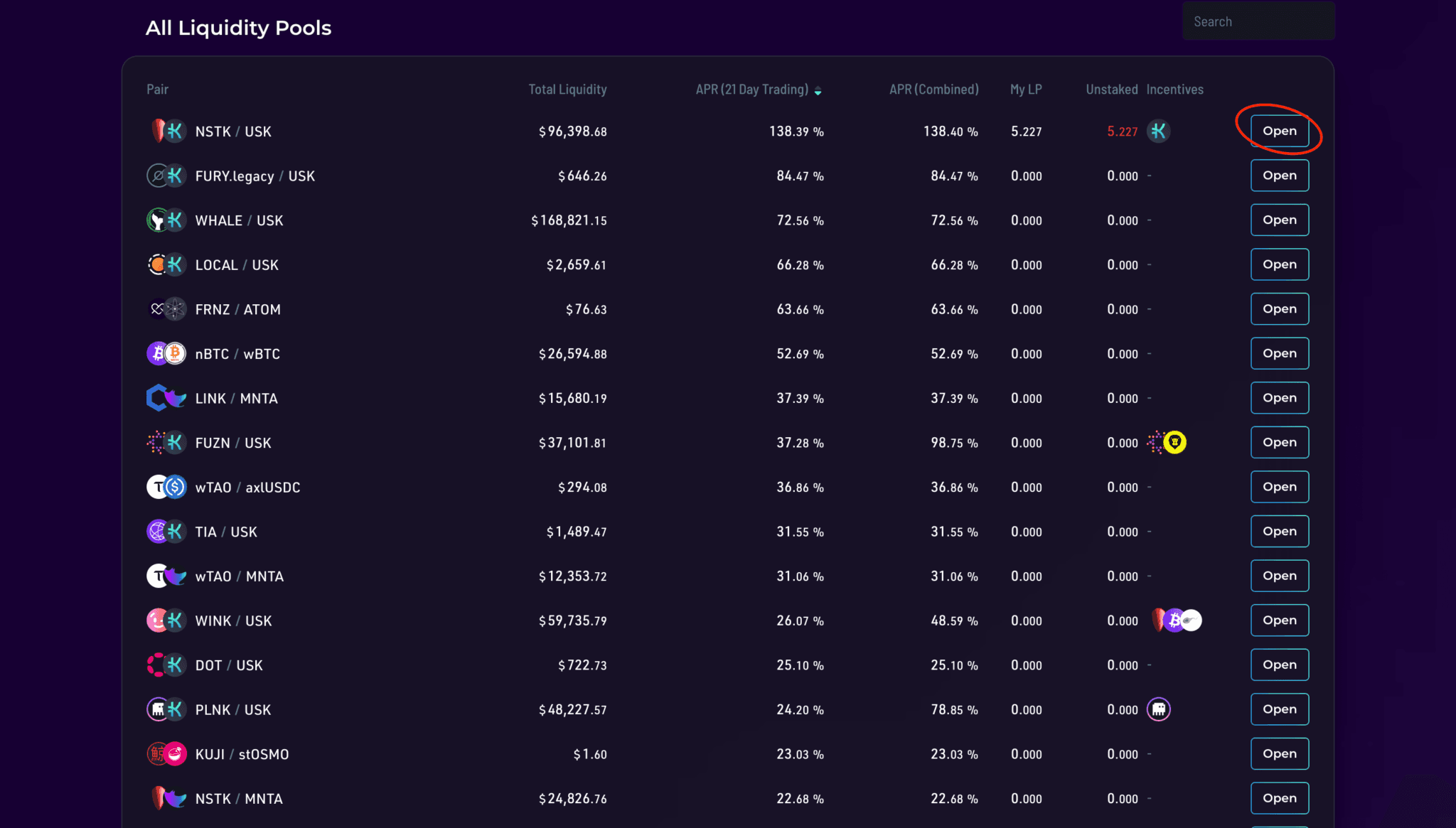The height and width of the screenshot is (828, 1456).
Task: Click the wTAO / axlUSDC pair token icon
Action: [x=166, y=488]
